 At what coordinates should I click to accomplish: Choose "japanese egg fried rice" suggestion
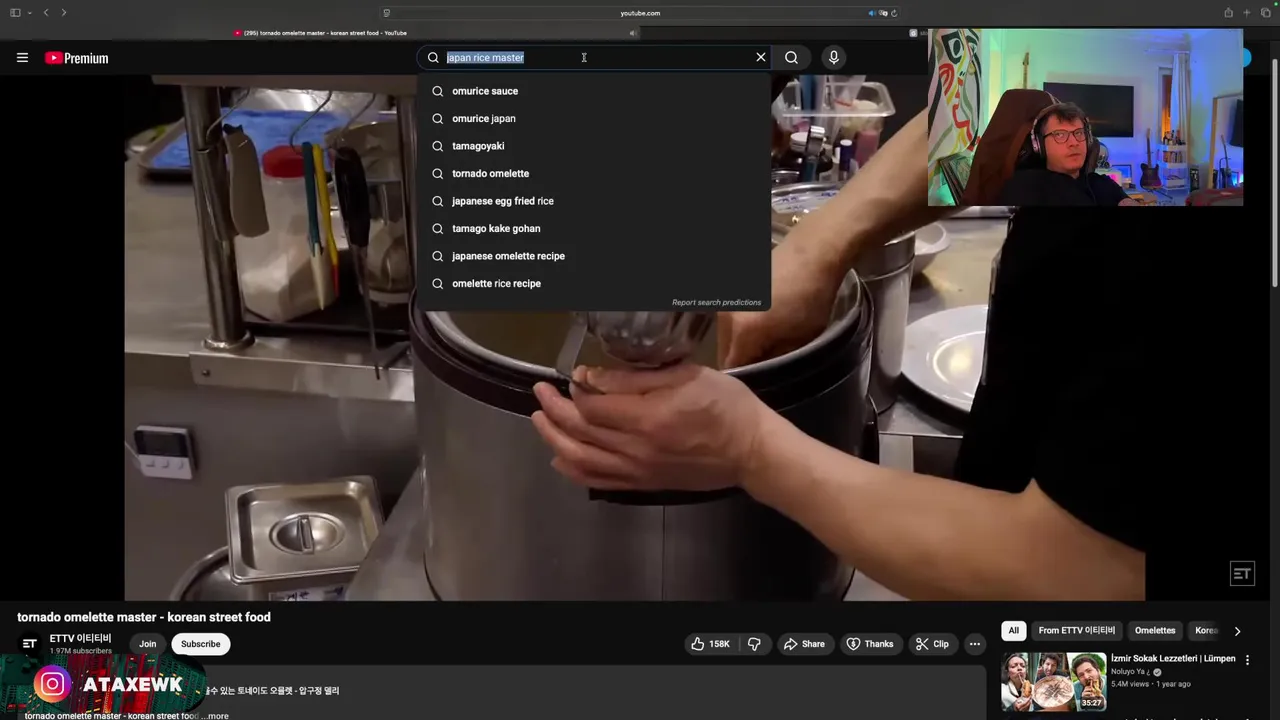594,201
